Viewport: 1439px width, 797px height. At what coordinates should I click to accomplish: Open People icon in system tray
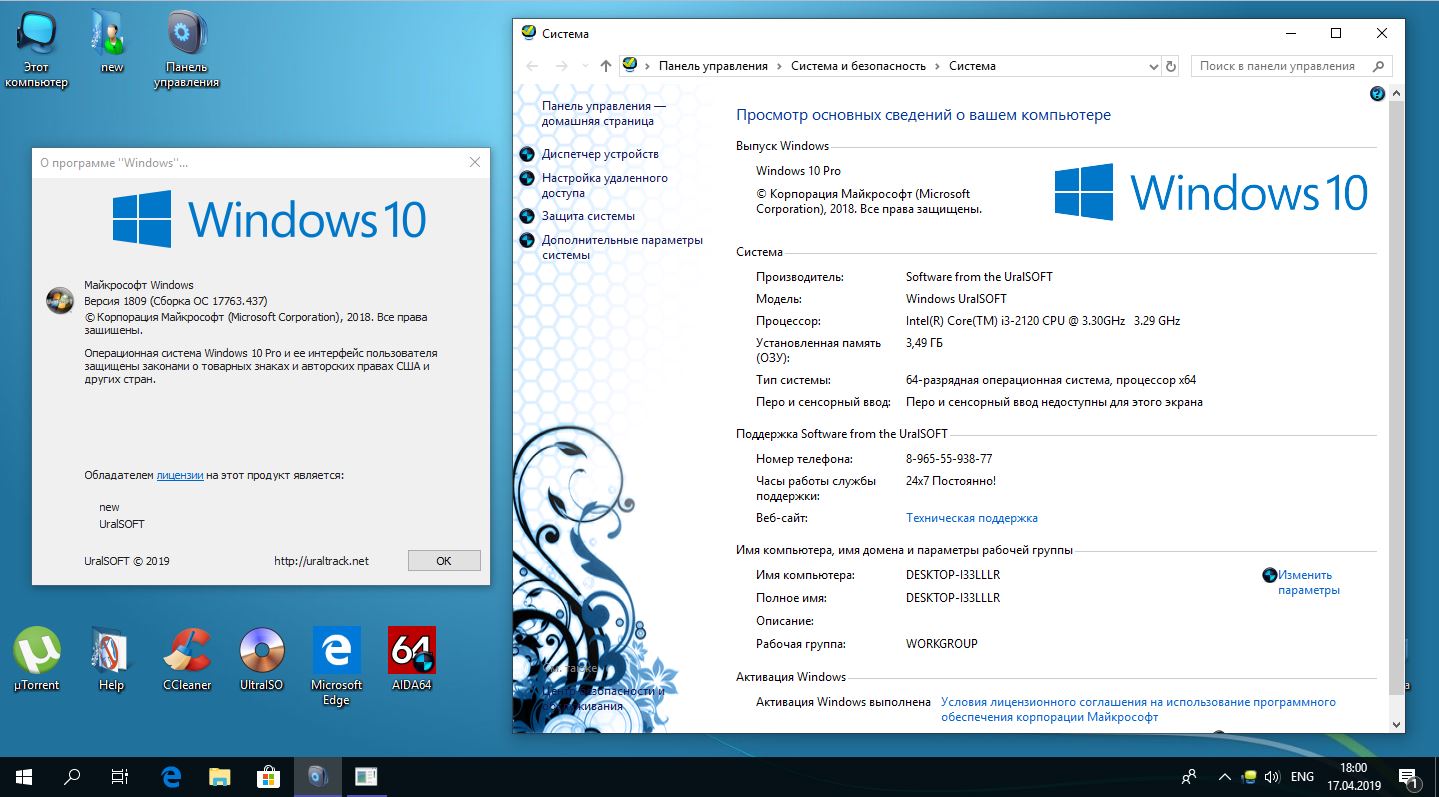pos(1189,776)
